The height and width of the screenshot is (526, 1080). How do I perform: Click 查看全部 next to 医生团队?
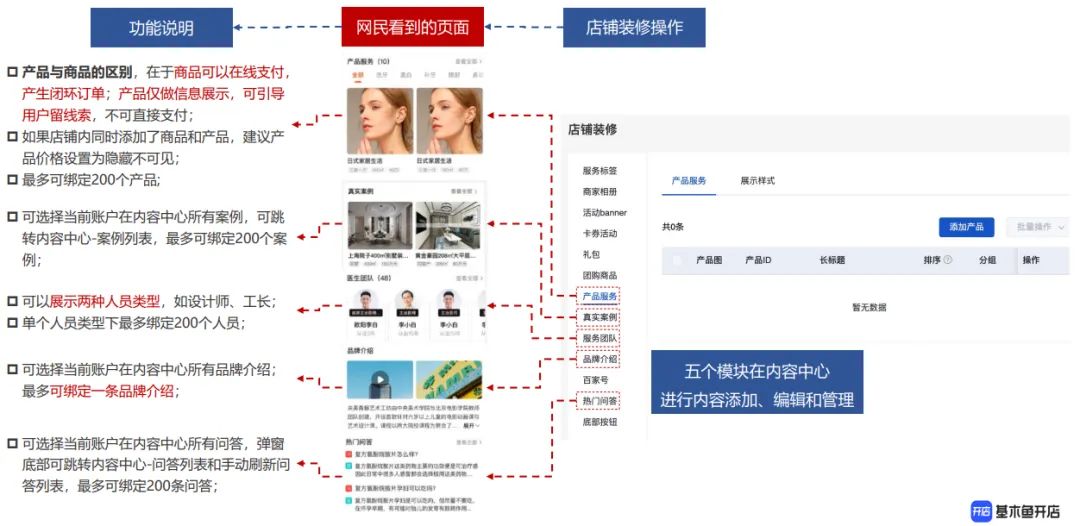click(x=468, y=278)
